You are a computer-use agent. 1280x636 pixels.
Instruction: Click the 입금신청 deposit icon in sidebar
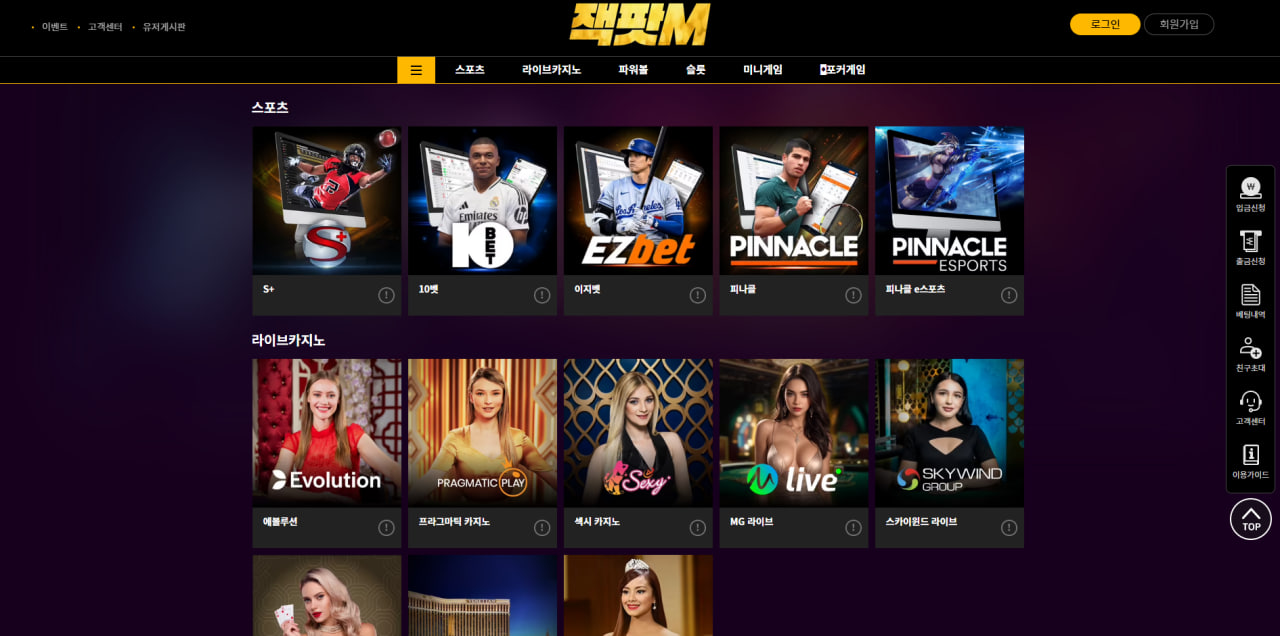point(1250,194)
